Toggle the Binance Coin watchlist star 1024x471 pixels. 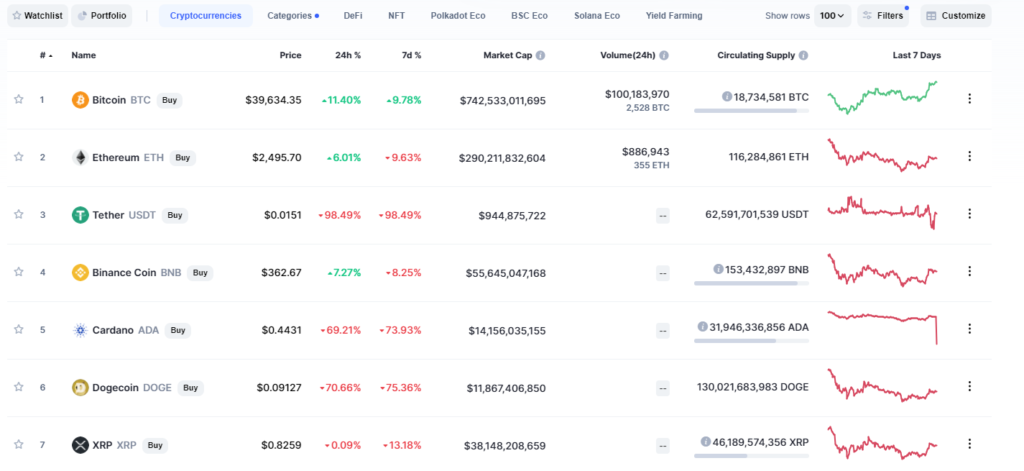pyautogui.click(x=18, y=272)
